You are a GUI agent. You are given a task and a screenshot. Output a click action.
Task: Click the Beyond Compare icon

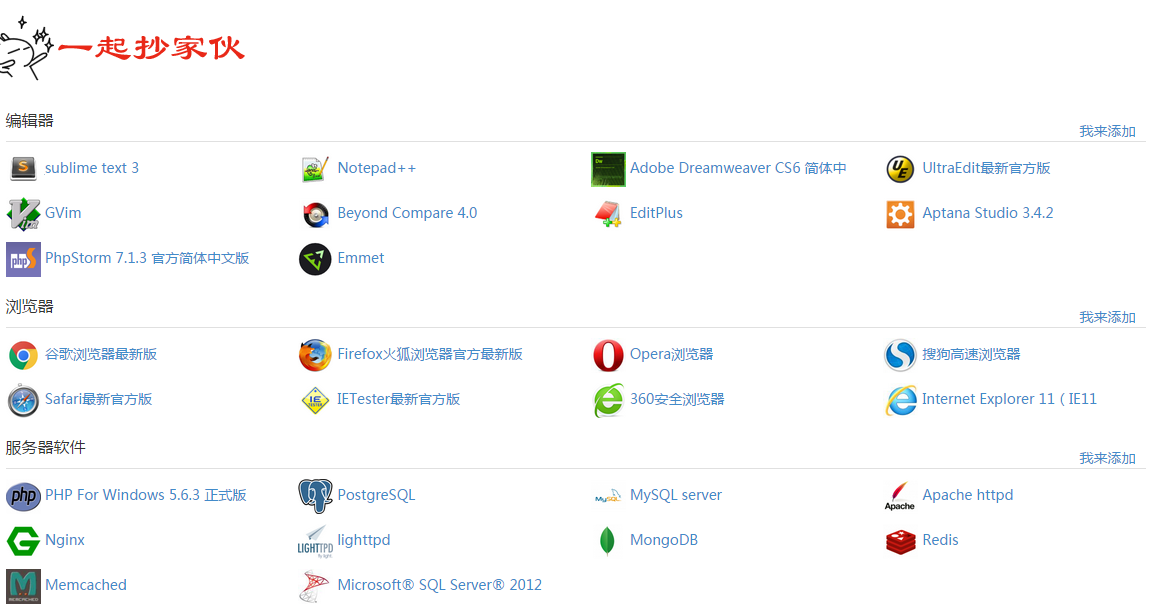click(315, 214)
